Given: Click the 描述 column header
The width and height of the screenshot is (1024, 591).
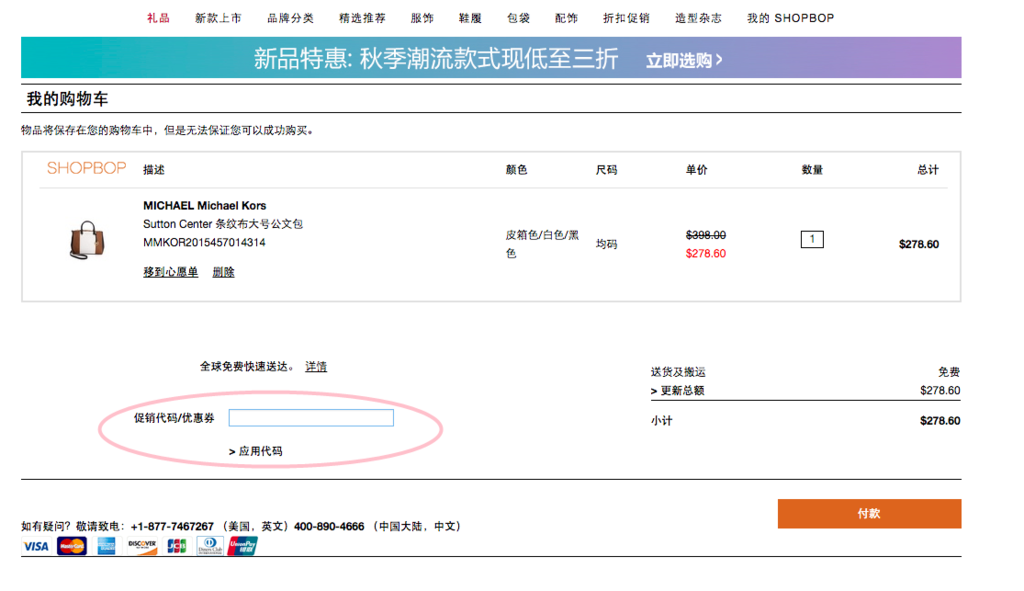Looking at the screenshot, I should point(154,170).
